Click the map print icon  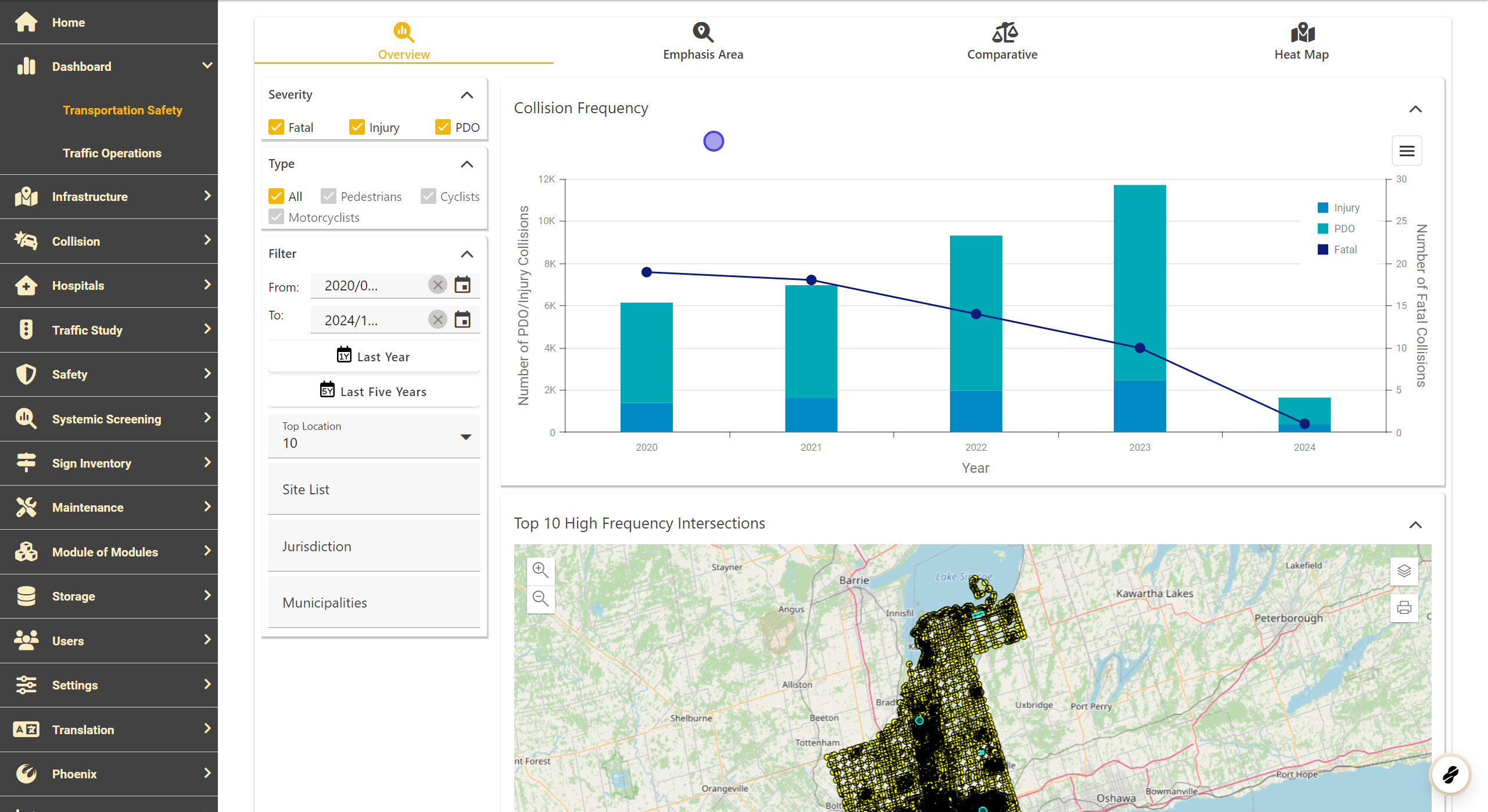[1404, 608]
